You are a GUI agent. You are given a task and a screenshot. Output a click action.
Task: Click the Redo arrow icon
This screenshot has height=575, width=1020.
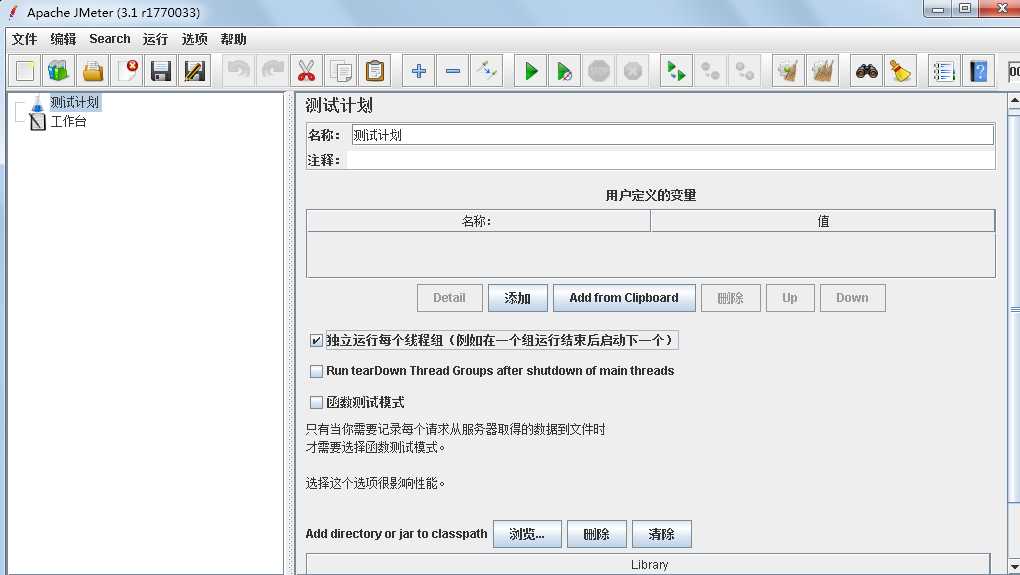point(272,70)
